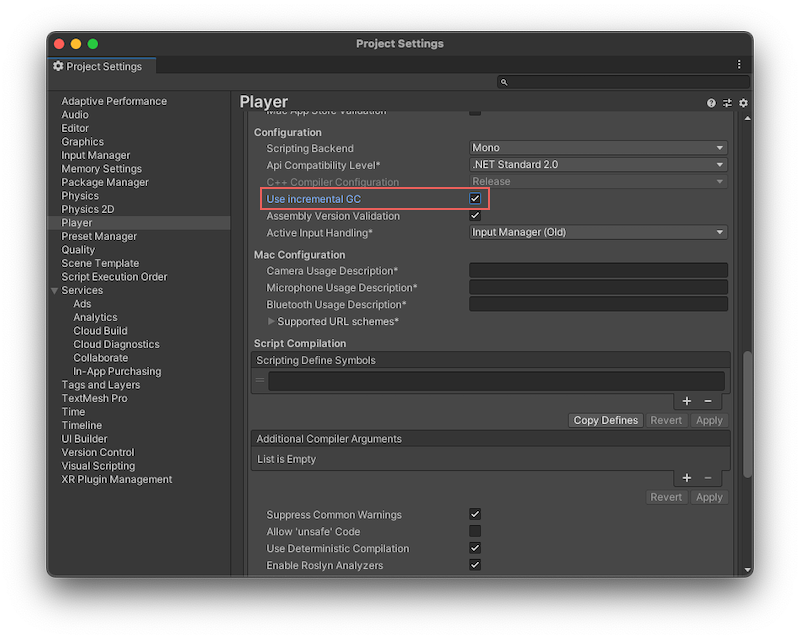The height and width of the screenshot is (639, 800).
Task: Click the Copy Defines button
Action: (x=605, y=420)
